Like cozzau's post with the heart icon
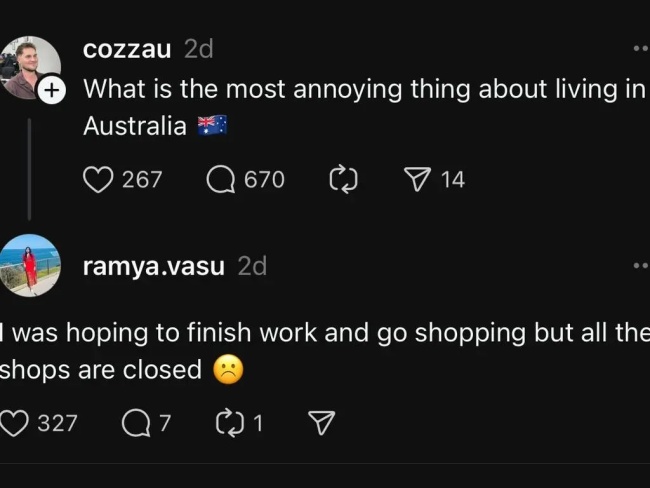The image size is (650, 488). point(98,179)
